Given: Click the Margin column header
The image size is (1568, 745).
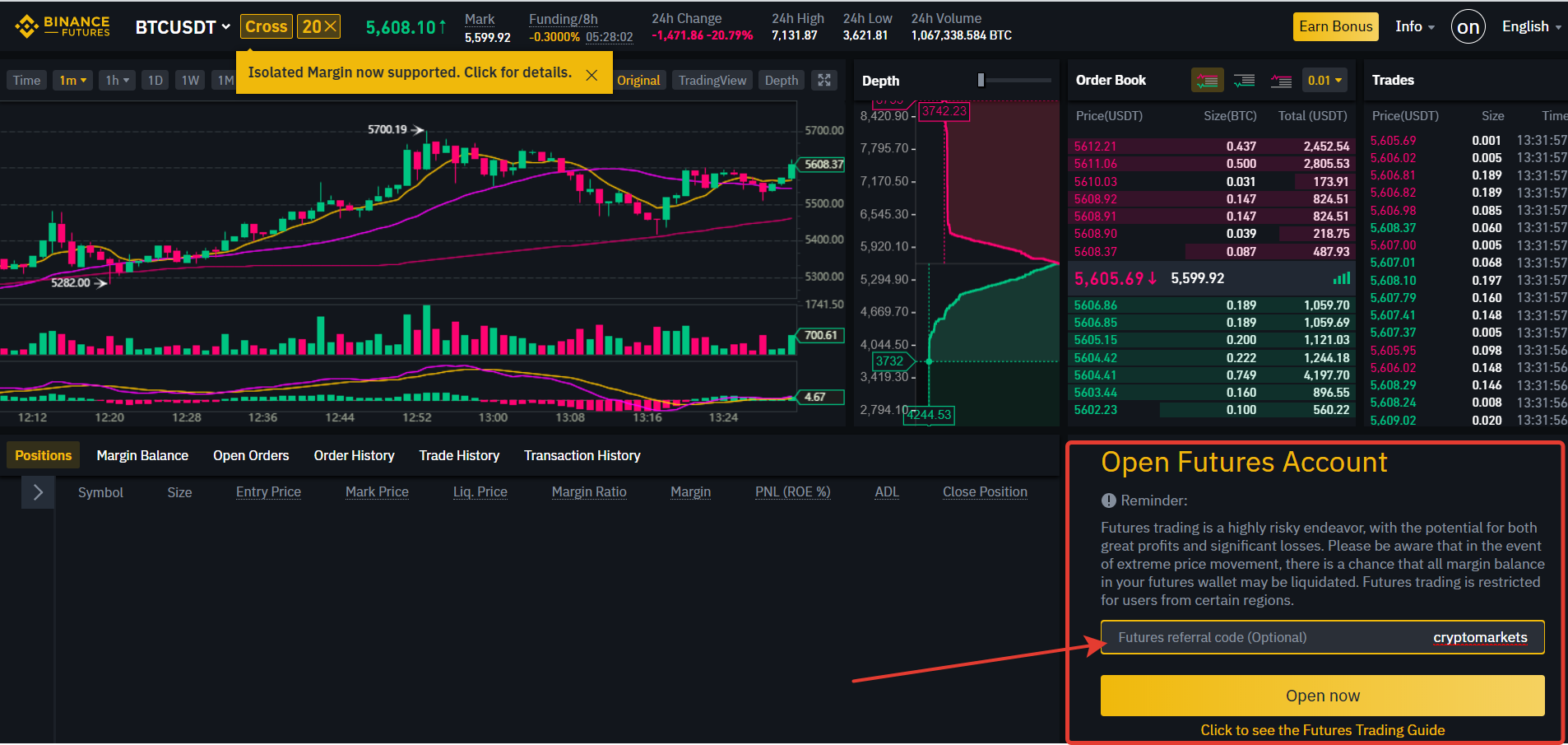Looking at the screenshot, I should [690, 492].
